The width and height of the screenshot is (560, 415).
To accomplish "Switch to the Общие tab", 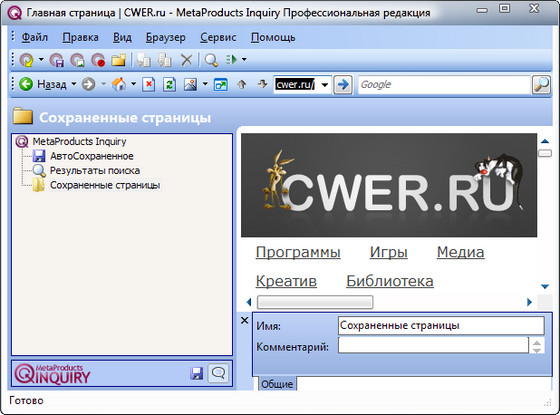I will (277, 384).
